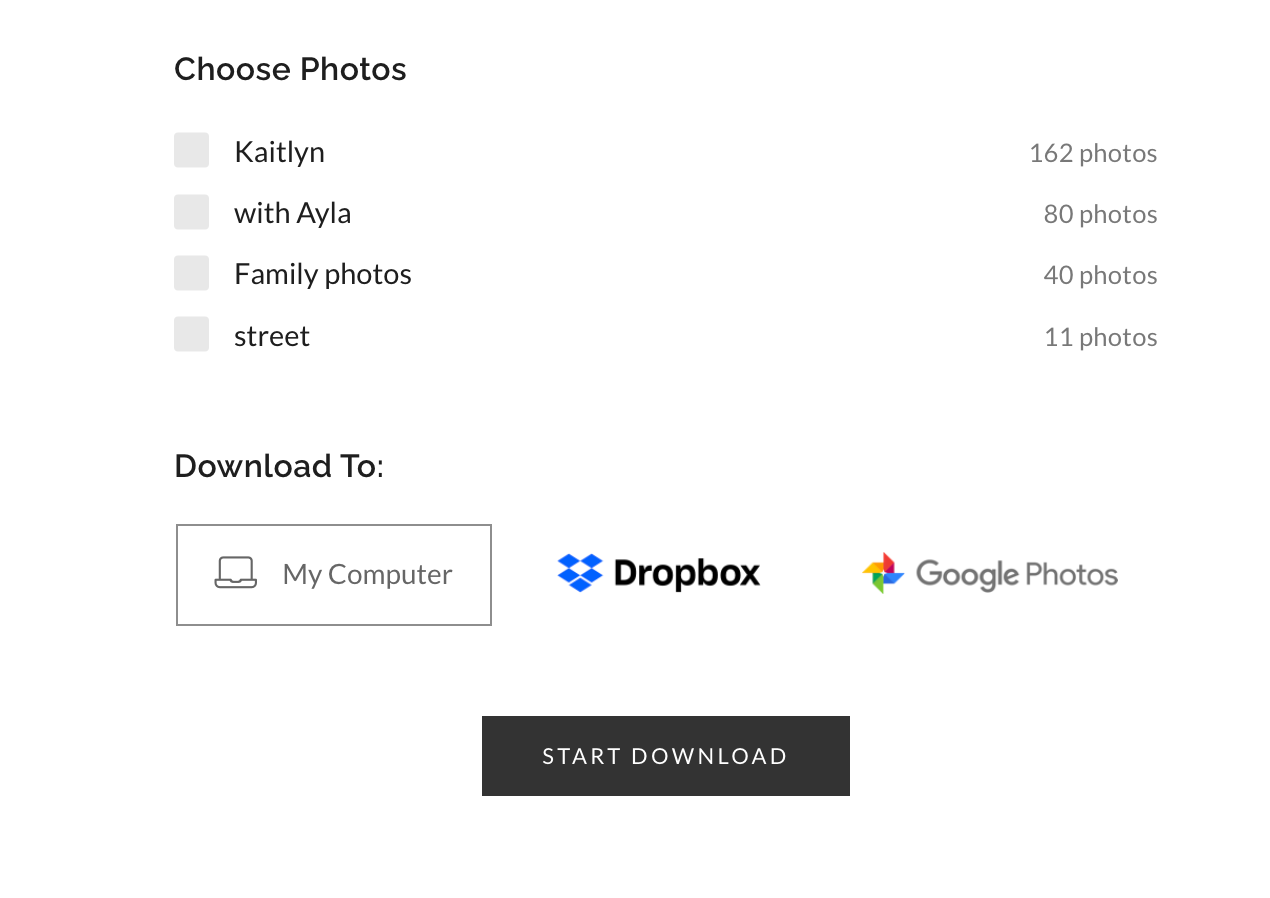Choose Google Photos text as destination
Image resolution: width=1270 pixels, height=898 pixels.
[x=1017, y=574]
